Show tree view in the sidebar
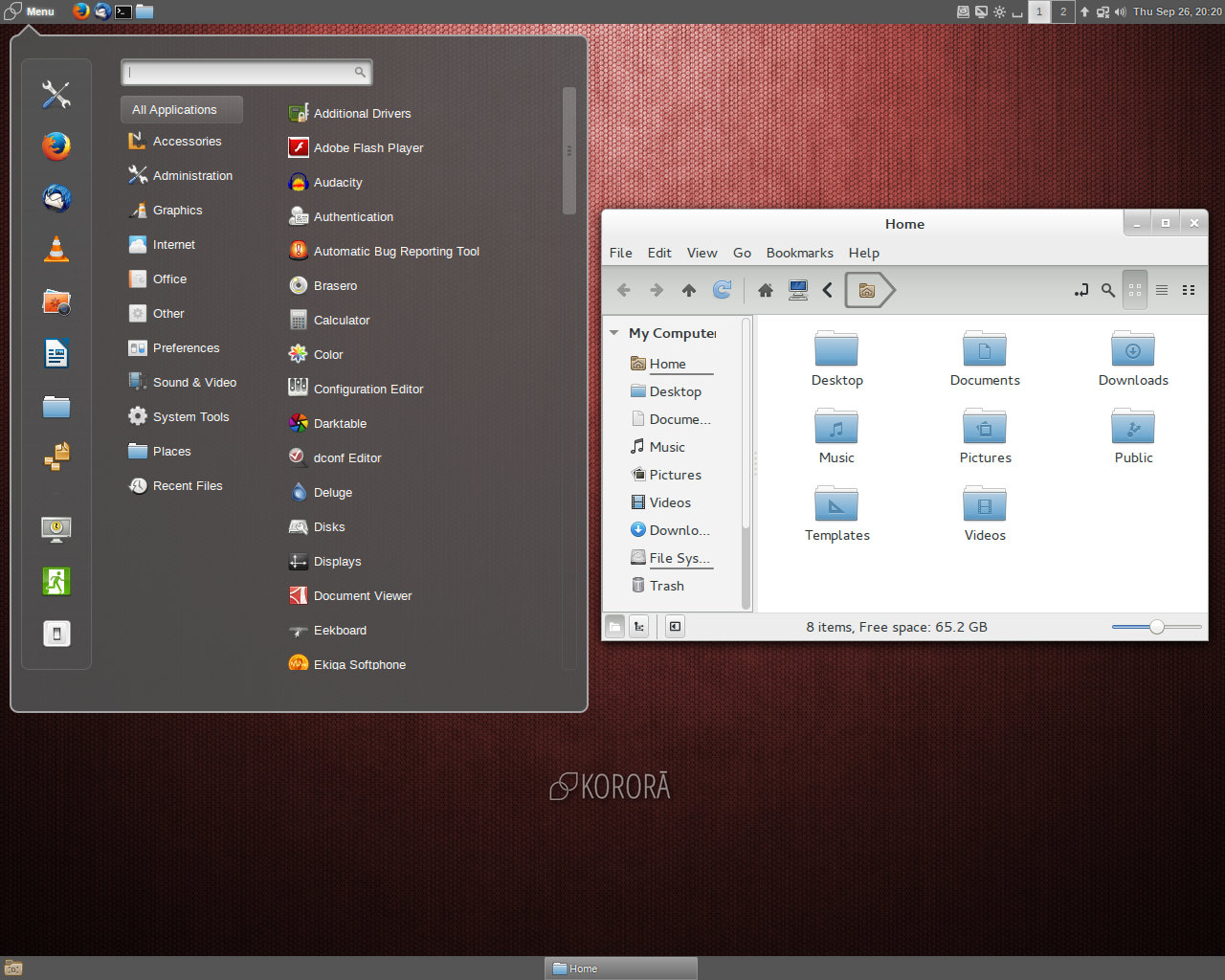Screen dimensions: 1225x980 [639, 627]
